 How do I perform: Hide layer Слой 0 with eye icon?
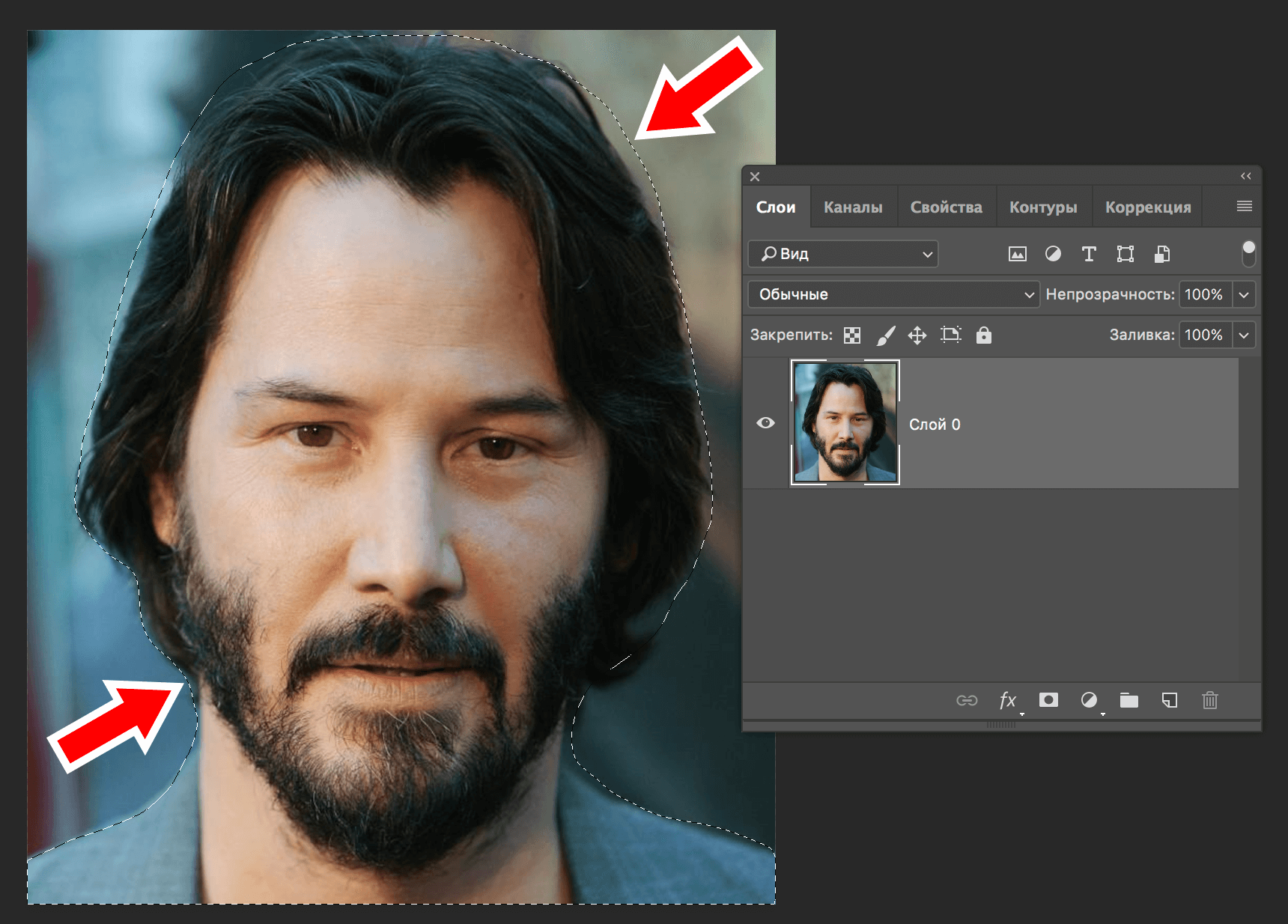pos(765,423)
